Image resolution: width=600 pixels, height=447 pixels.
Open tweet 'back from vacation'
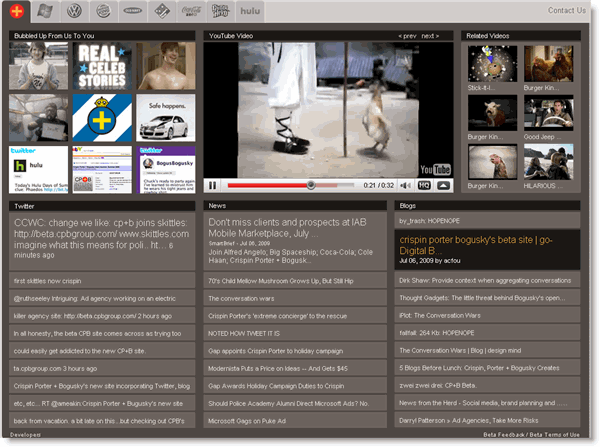point(102,421)
